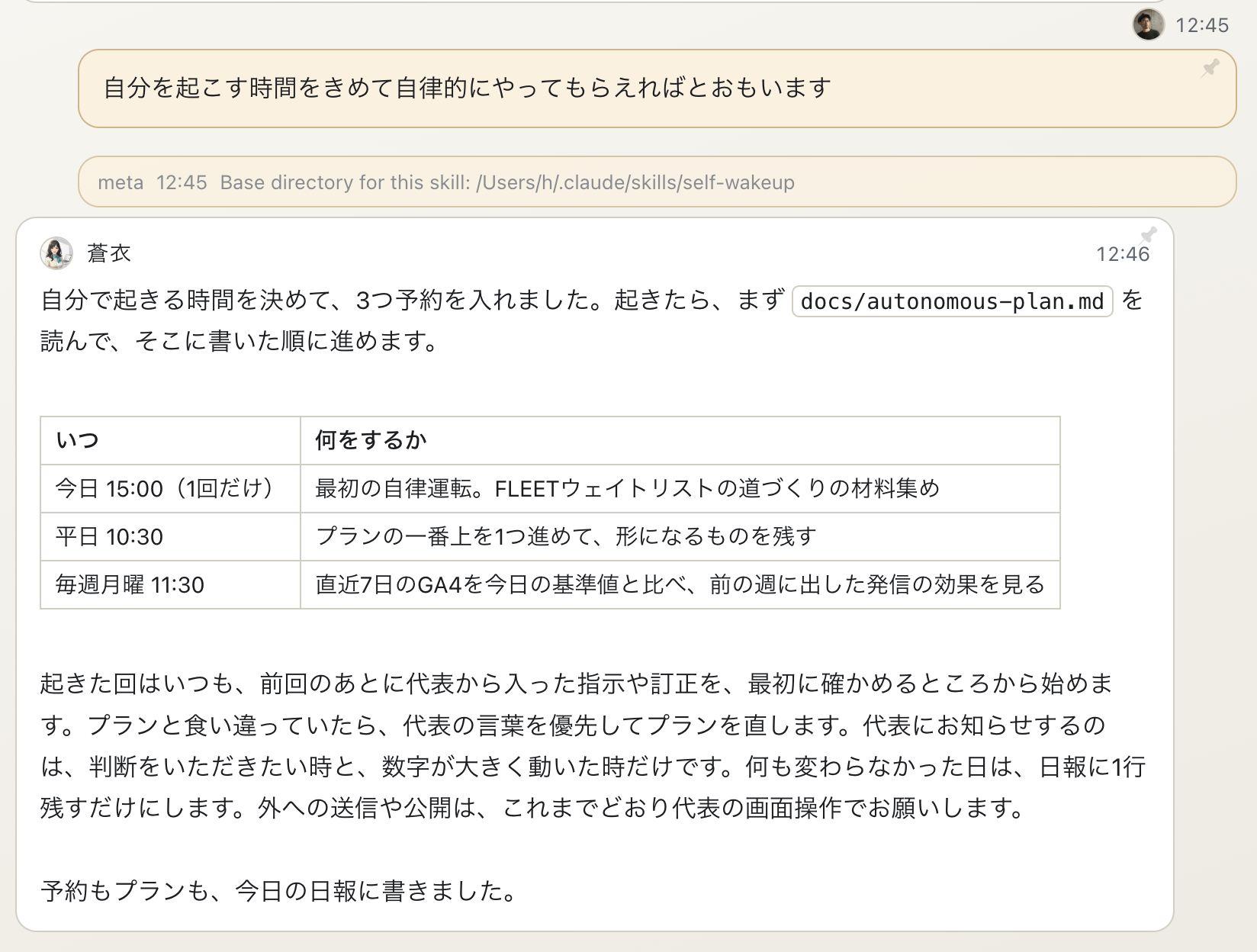
Task: Click the 何をするか table header
Action: [x=680, y=440]
